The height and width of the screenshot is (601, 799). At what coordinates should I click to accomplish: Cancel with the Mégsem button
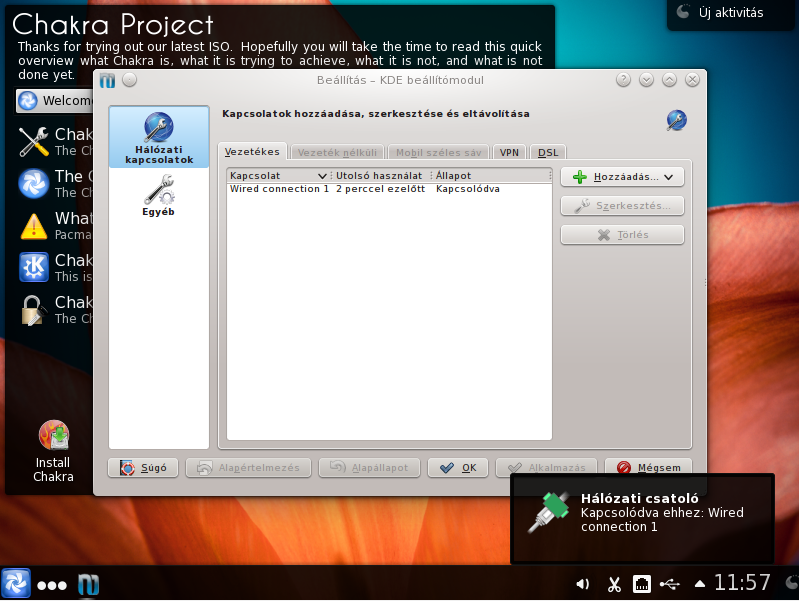pos(648,468)
